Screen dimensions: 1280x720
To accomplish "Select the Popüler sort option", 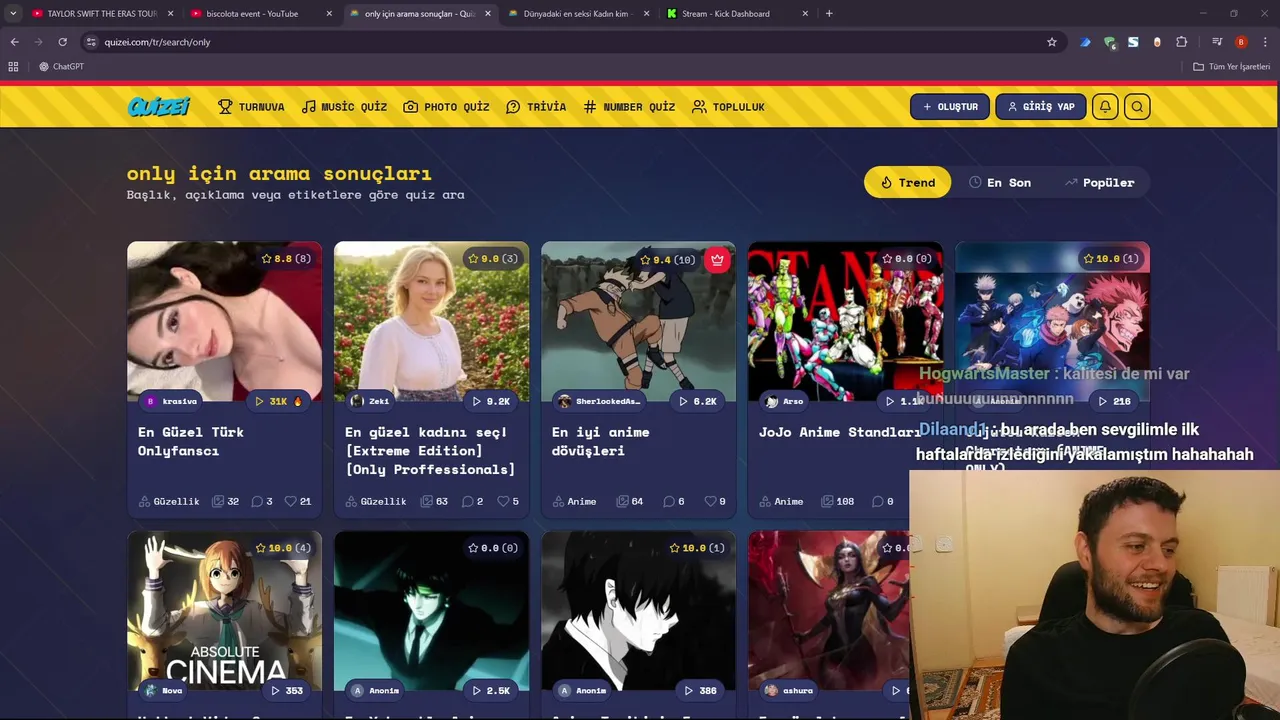I will point(1099,182).
